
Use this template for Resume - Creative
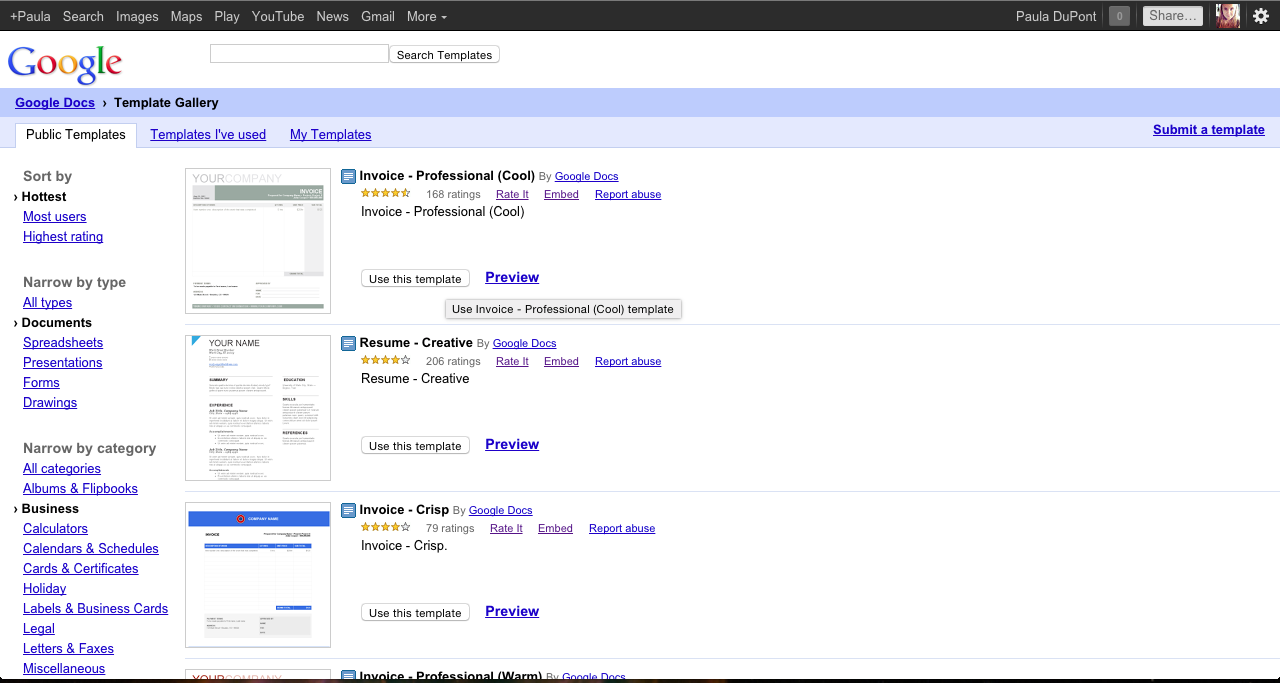tap(415, 446)
